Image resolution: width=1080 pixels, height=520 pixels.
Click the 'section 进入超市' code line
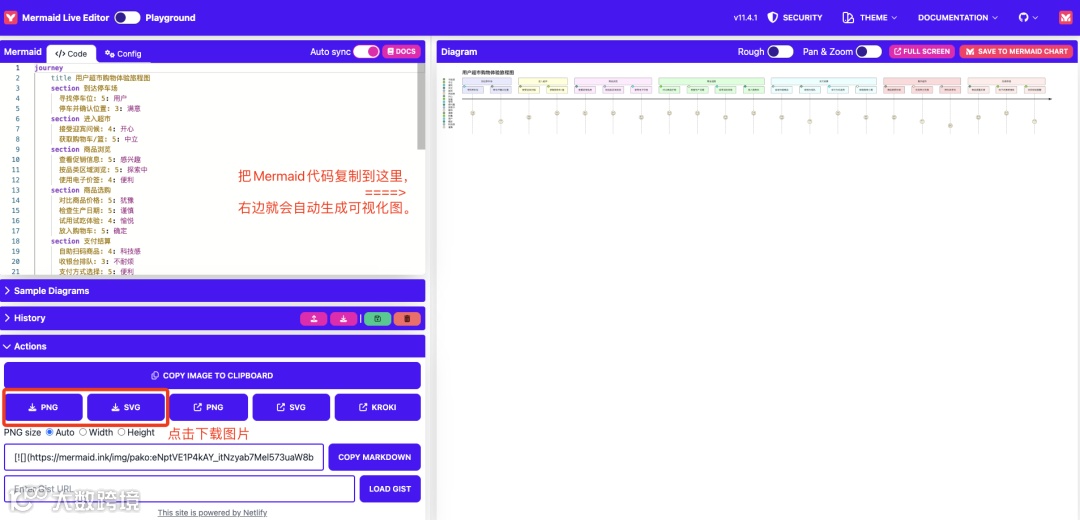(79, 119)
